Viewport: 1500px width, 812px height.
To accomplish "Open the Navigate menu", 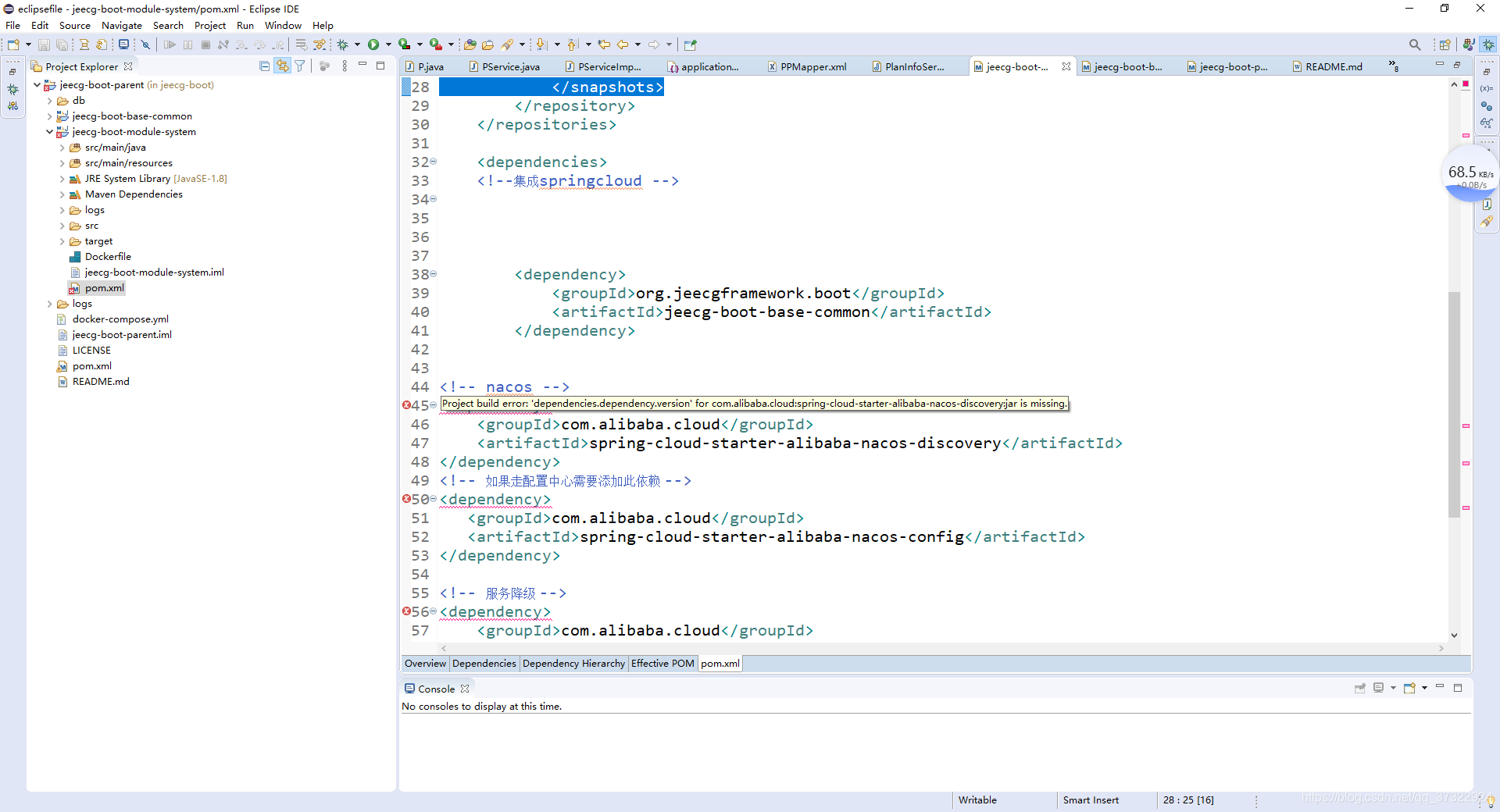I will click(122, 25).
